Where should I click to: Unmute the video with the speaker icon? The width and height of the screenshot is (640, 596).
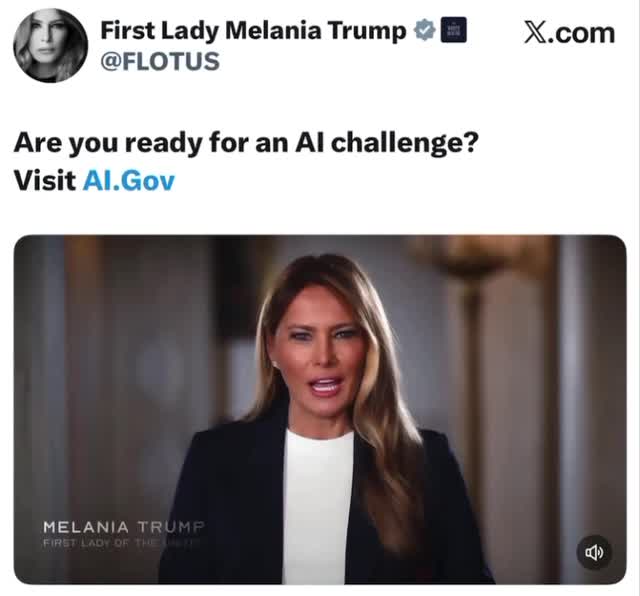(x=594, y=552)
